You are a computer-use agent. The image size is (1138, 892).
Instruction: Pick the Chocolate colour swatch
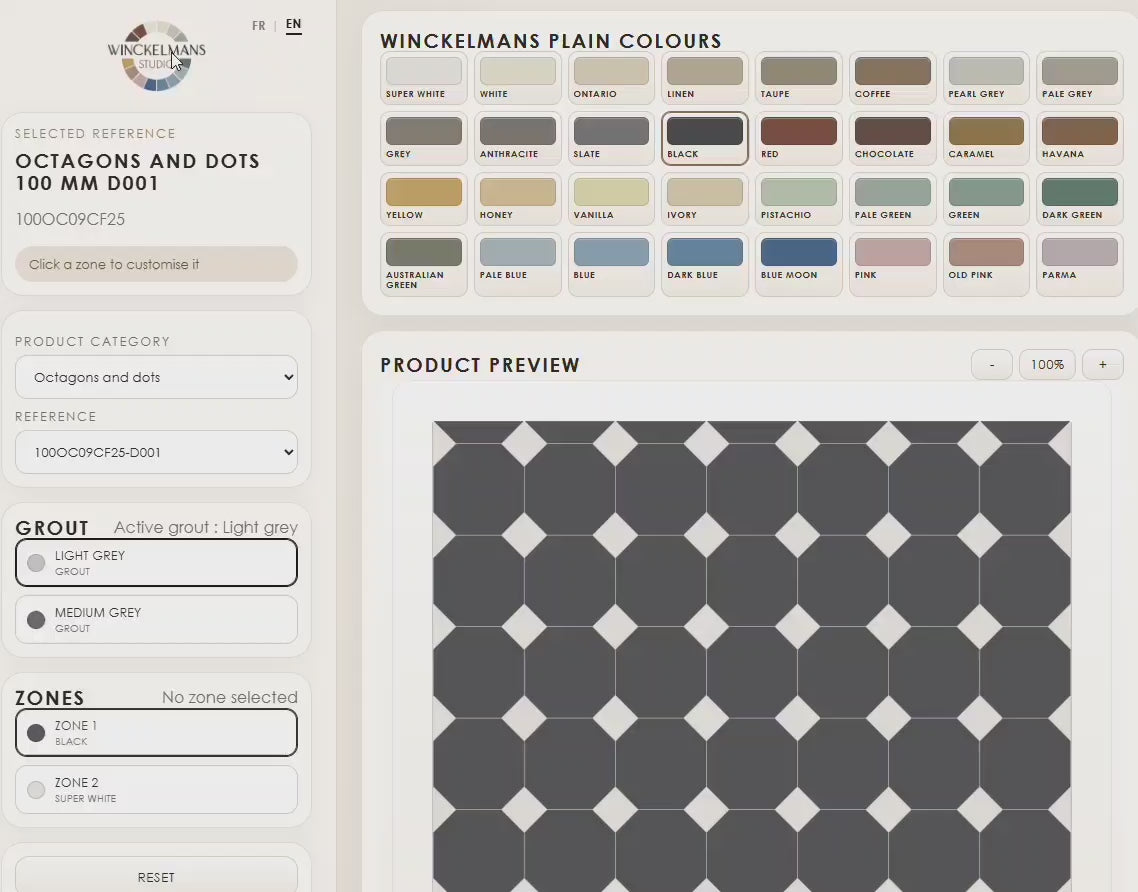point(893,138)
